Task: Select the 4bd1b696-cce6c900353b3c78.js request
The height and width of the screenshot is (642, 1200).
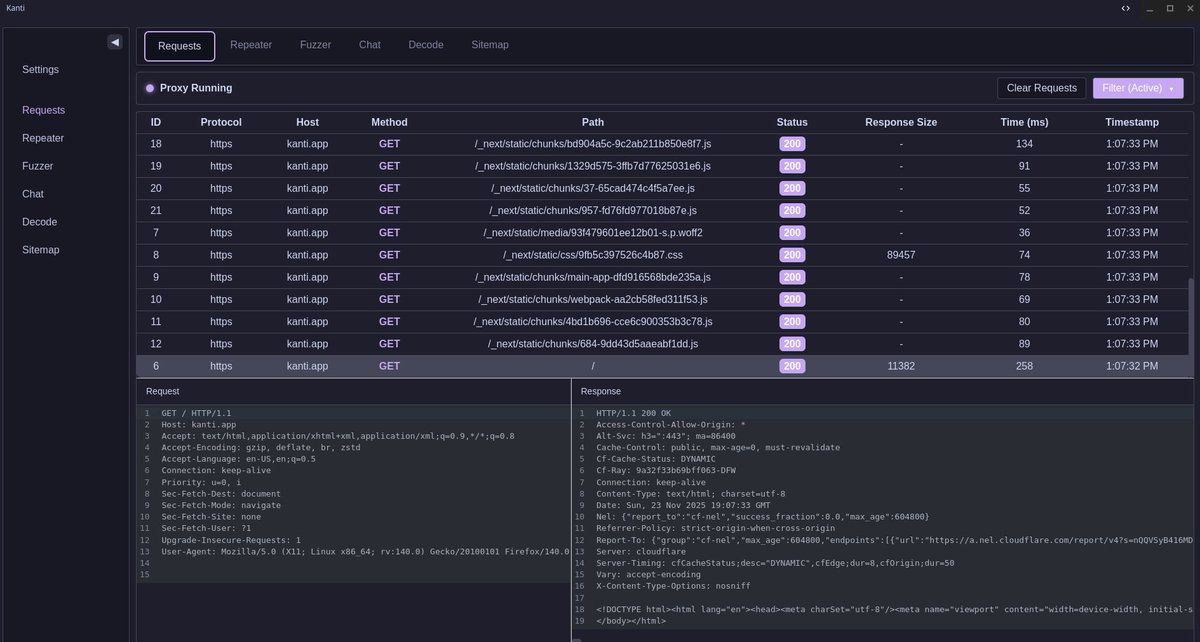Action: 593,321
